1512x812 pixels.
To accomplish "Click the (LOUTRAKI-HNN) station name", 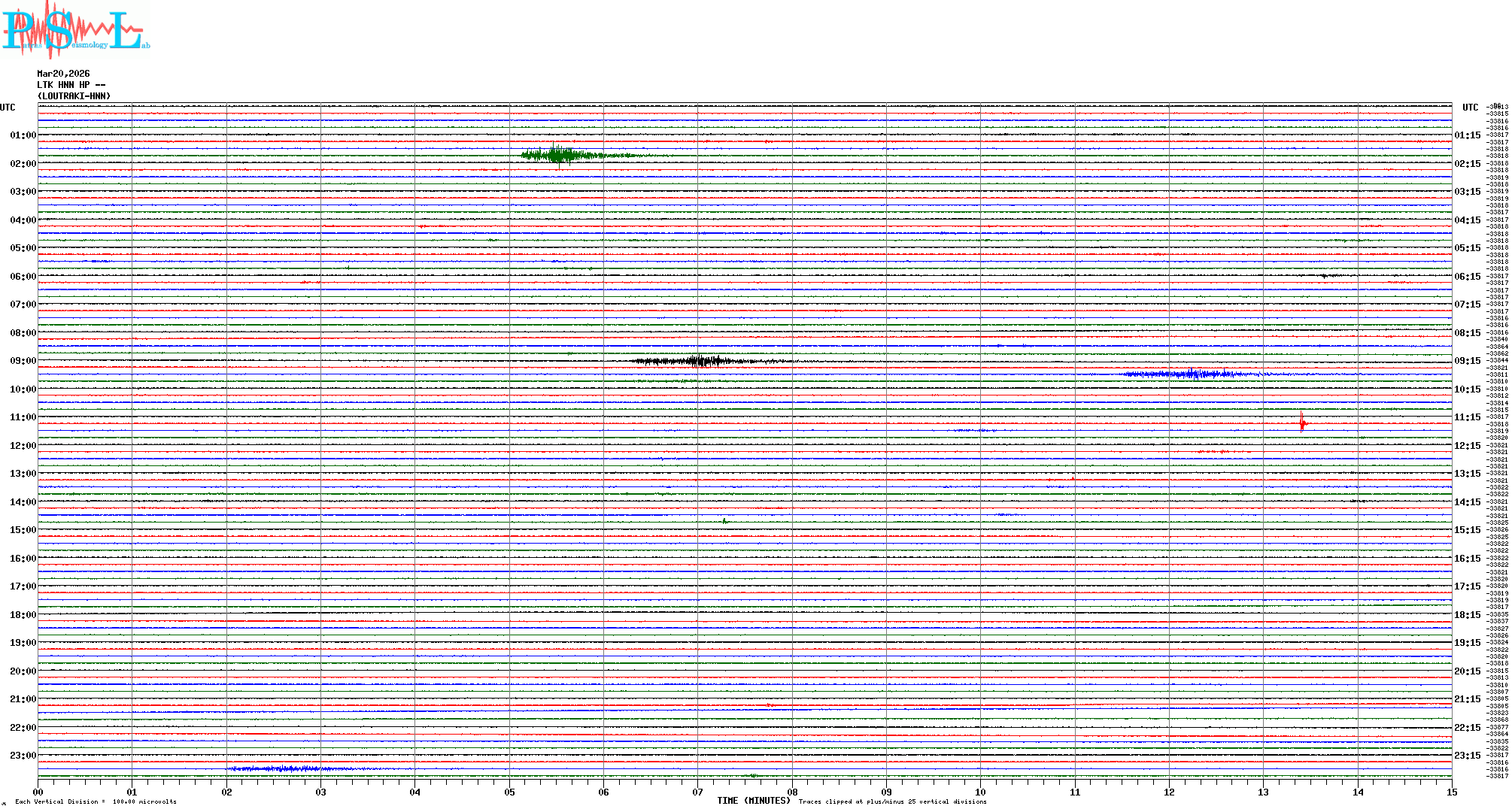I will 74,96.
